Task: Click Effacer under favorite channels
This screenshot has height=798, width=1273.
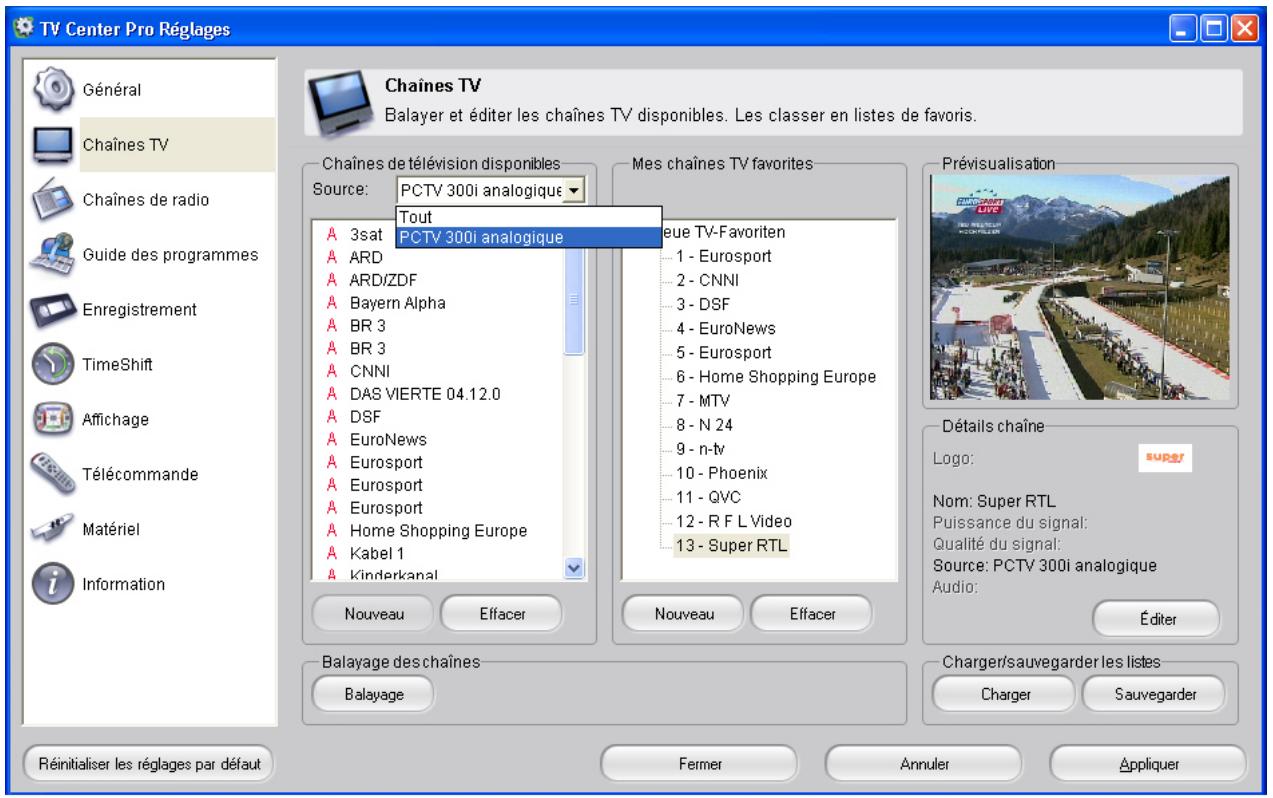Action: pos(811,614)
